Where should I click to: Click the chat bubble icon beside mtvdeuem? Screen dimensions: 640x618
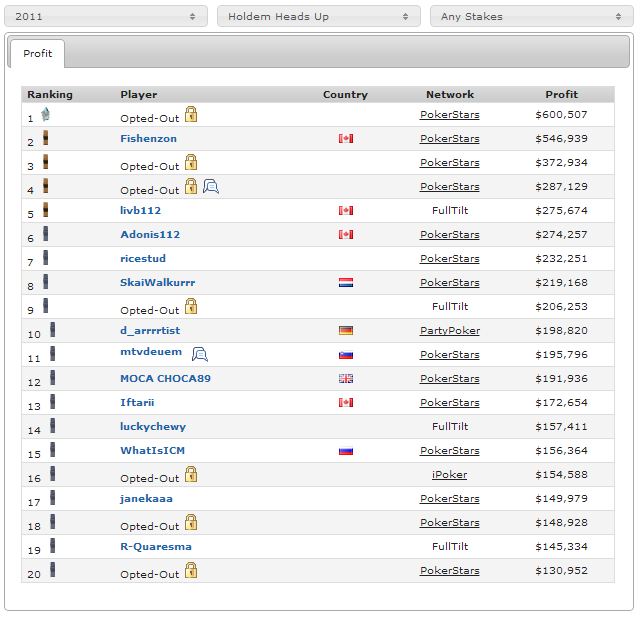click(x=200, y=354)
